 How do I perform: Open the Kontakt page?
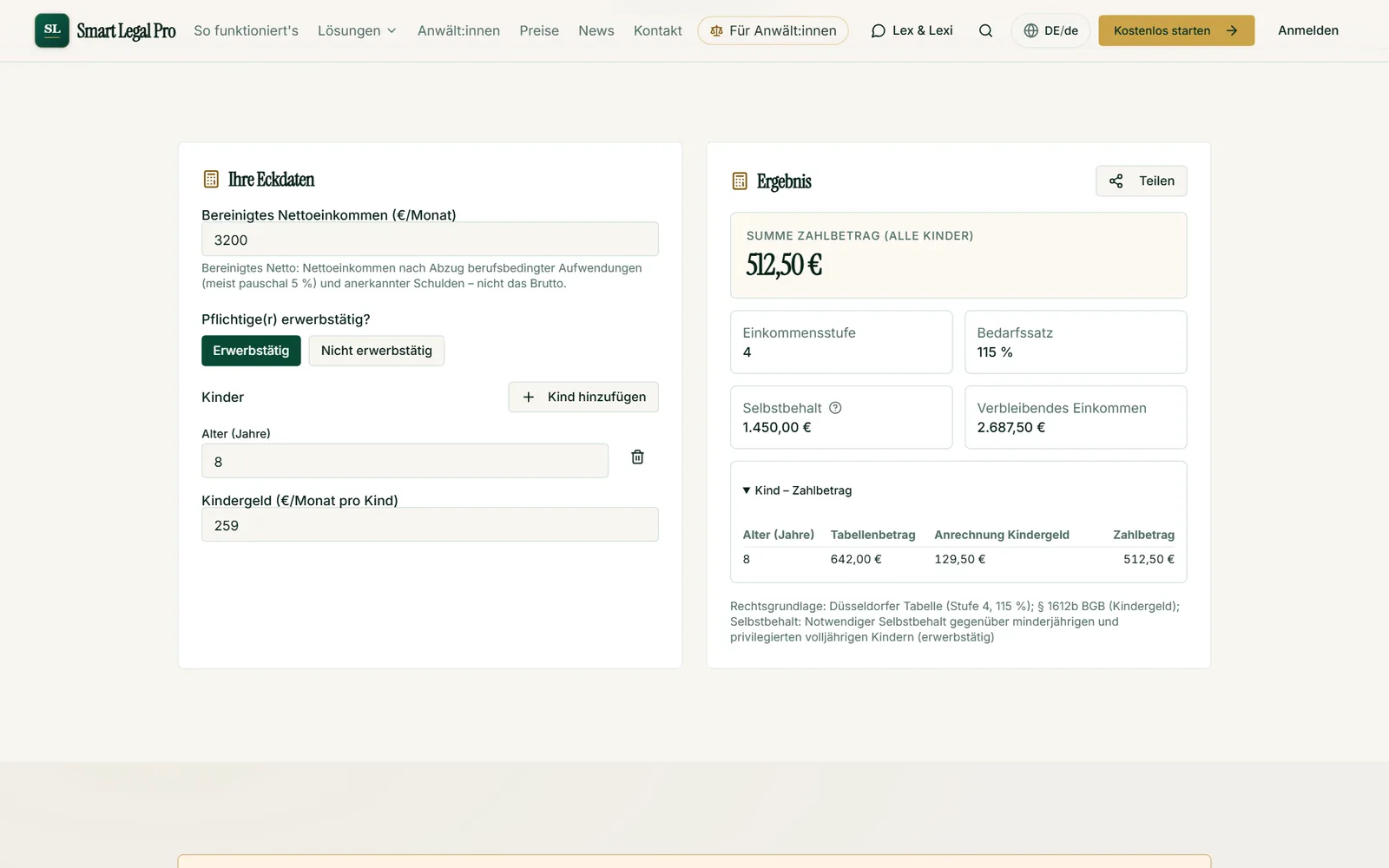(x=658, y=30)
